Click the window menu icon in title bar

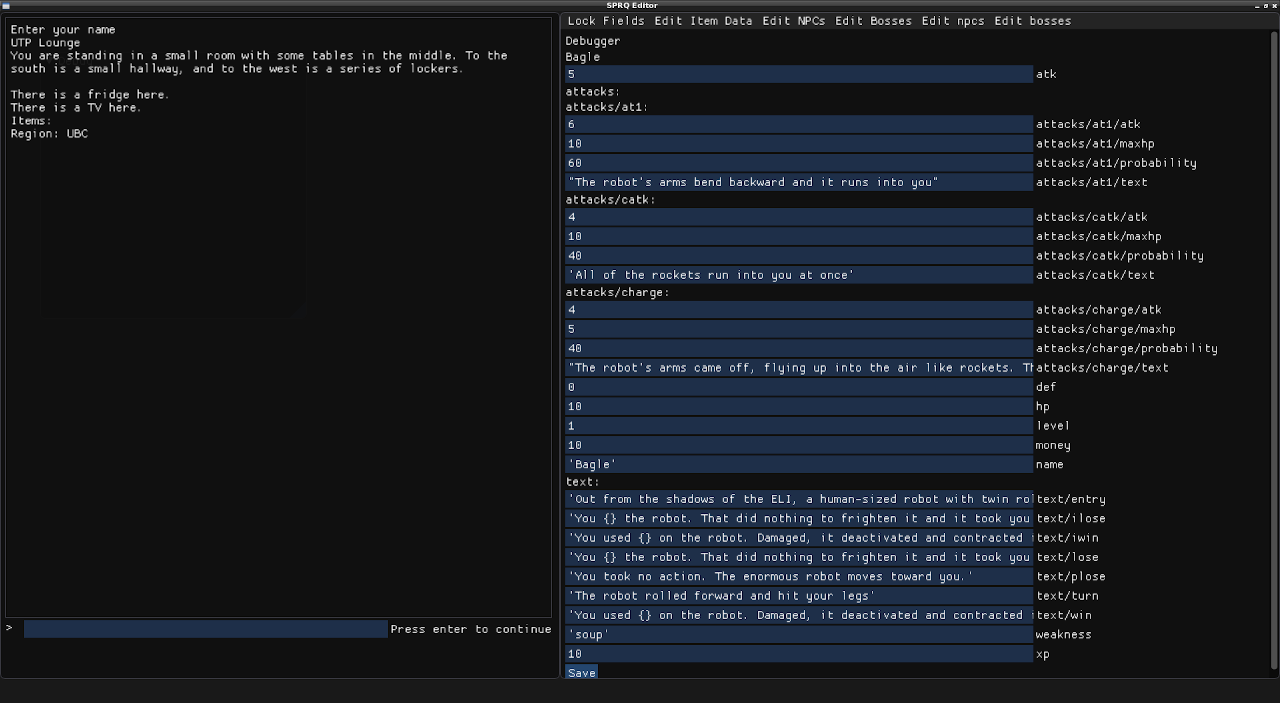(6, 5)
